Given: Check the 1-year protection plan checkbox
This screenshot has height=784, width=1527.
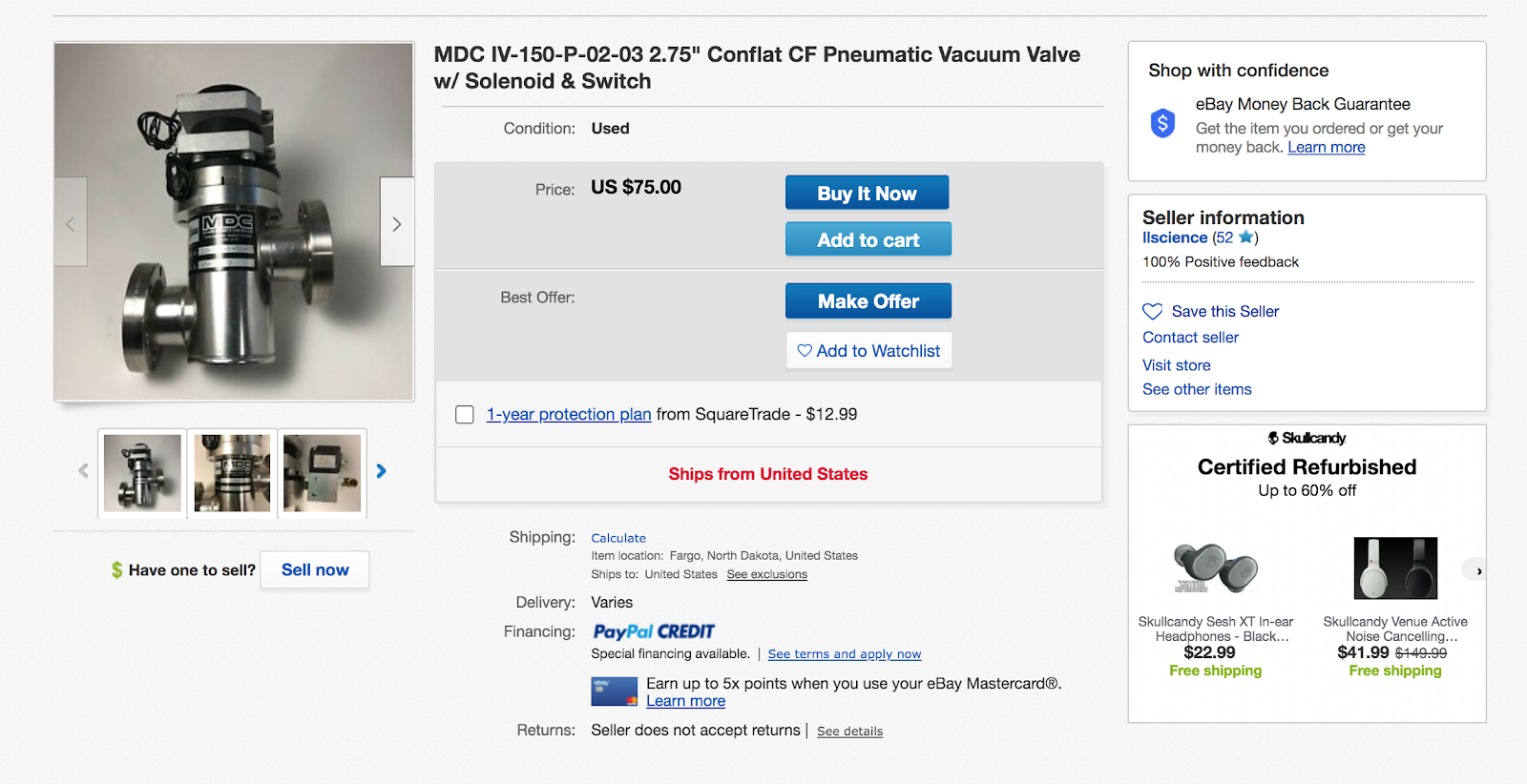Looking at the screenshot, I should [x=465, y=415].
